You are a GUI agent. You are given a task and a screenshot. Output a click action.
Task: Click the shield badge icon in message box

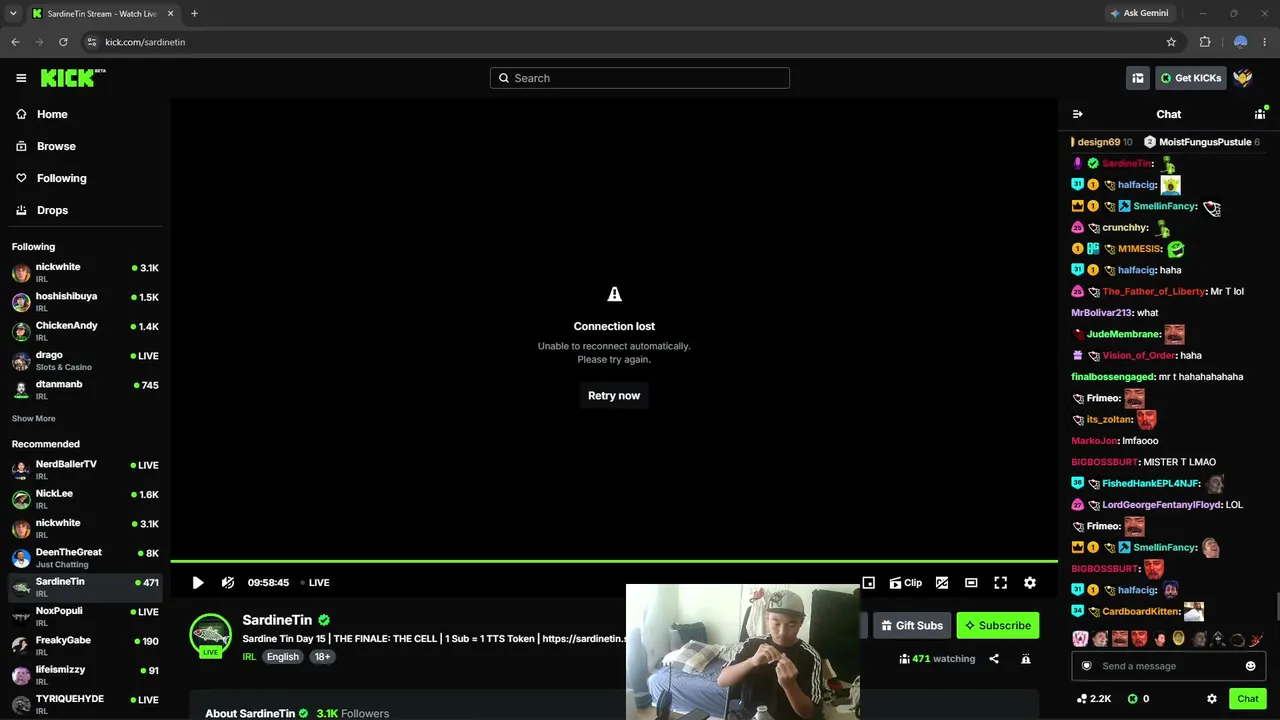pos(1087,666)
